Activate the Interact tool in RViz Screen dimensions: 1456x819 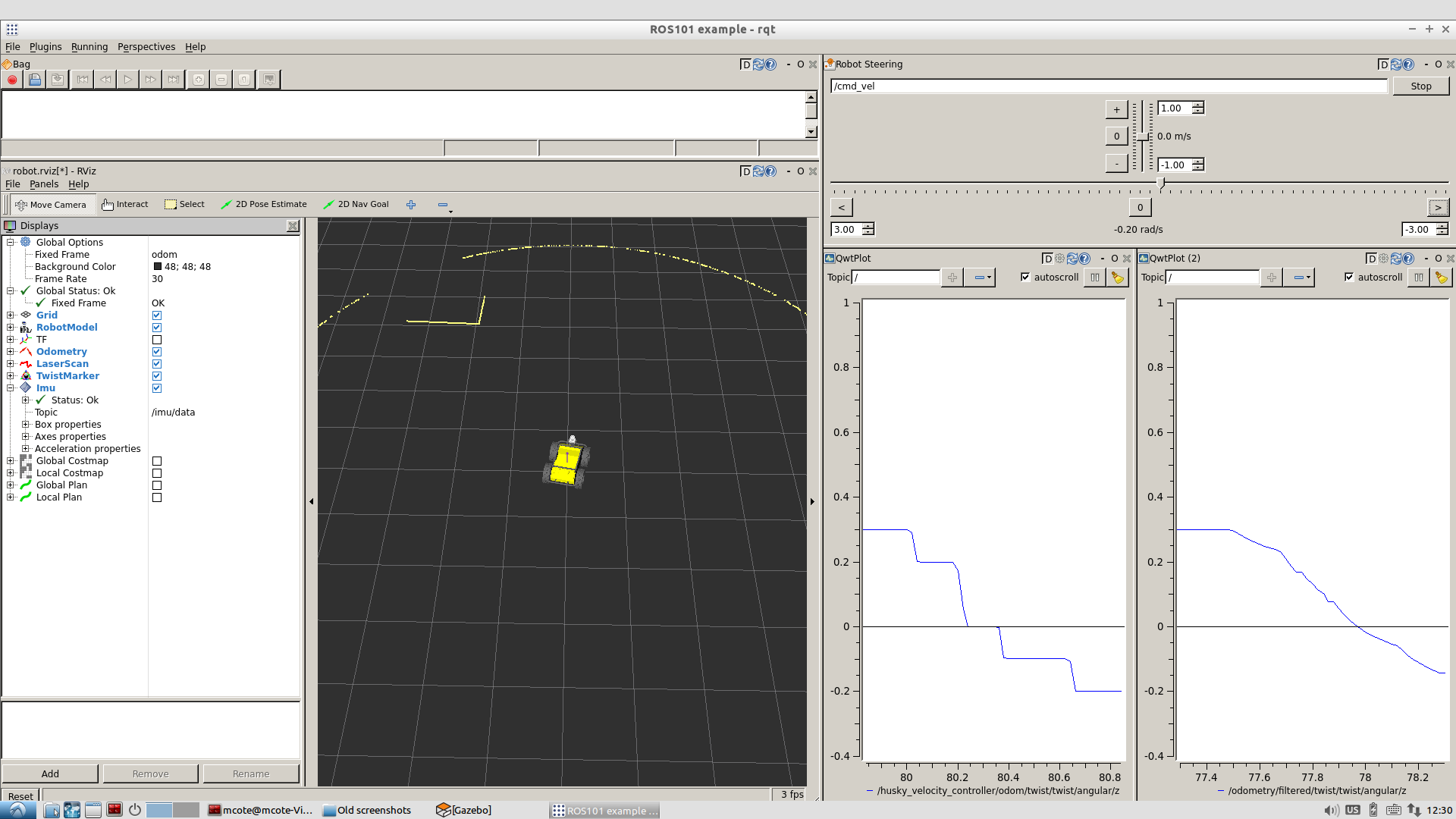coord(125,204)
